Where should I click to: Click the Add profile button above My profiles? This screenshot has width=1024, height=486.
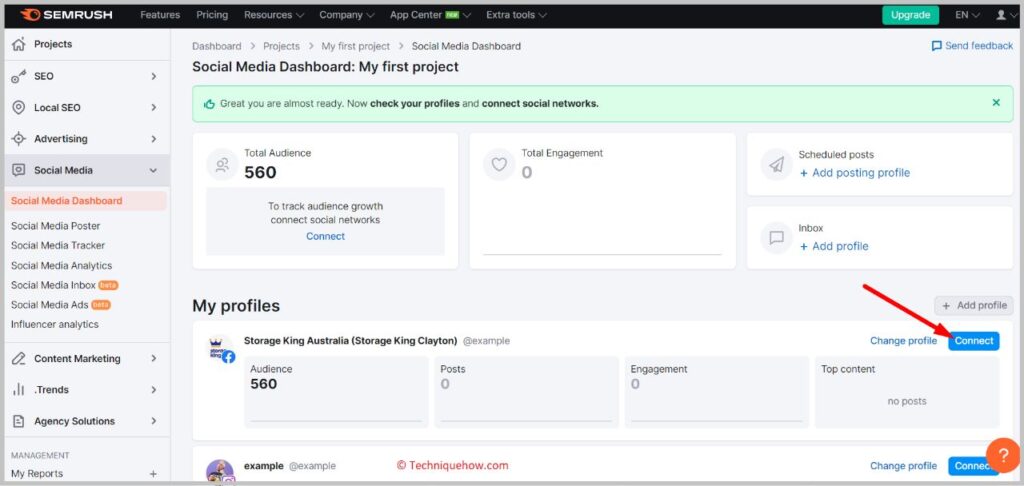[x=974, y=306]
